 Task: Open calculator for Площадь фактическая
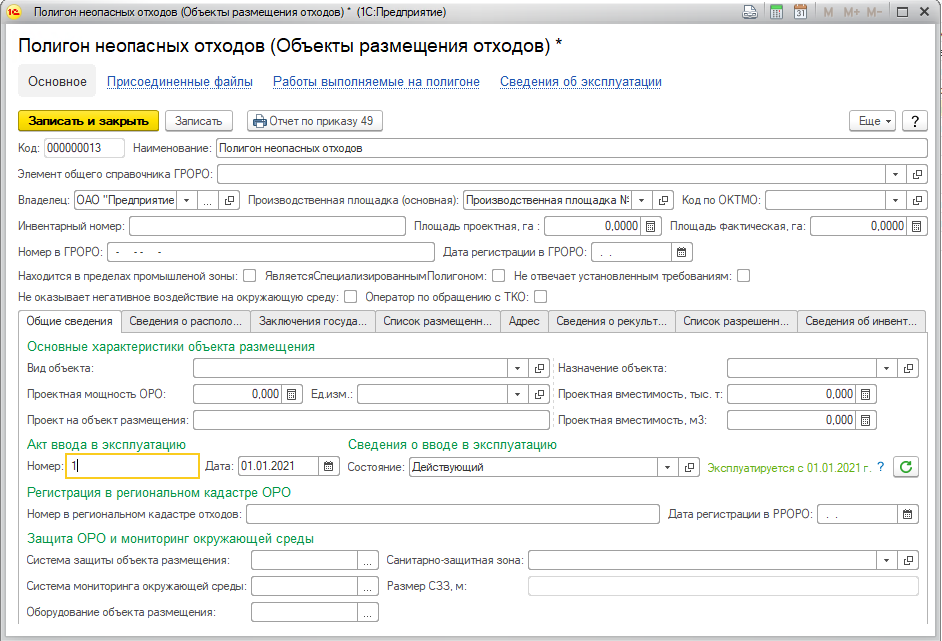pyautogui.click(x=916, y=226)
